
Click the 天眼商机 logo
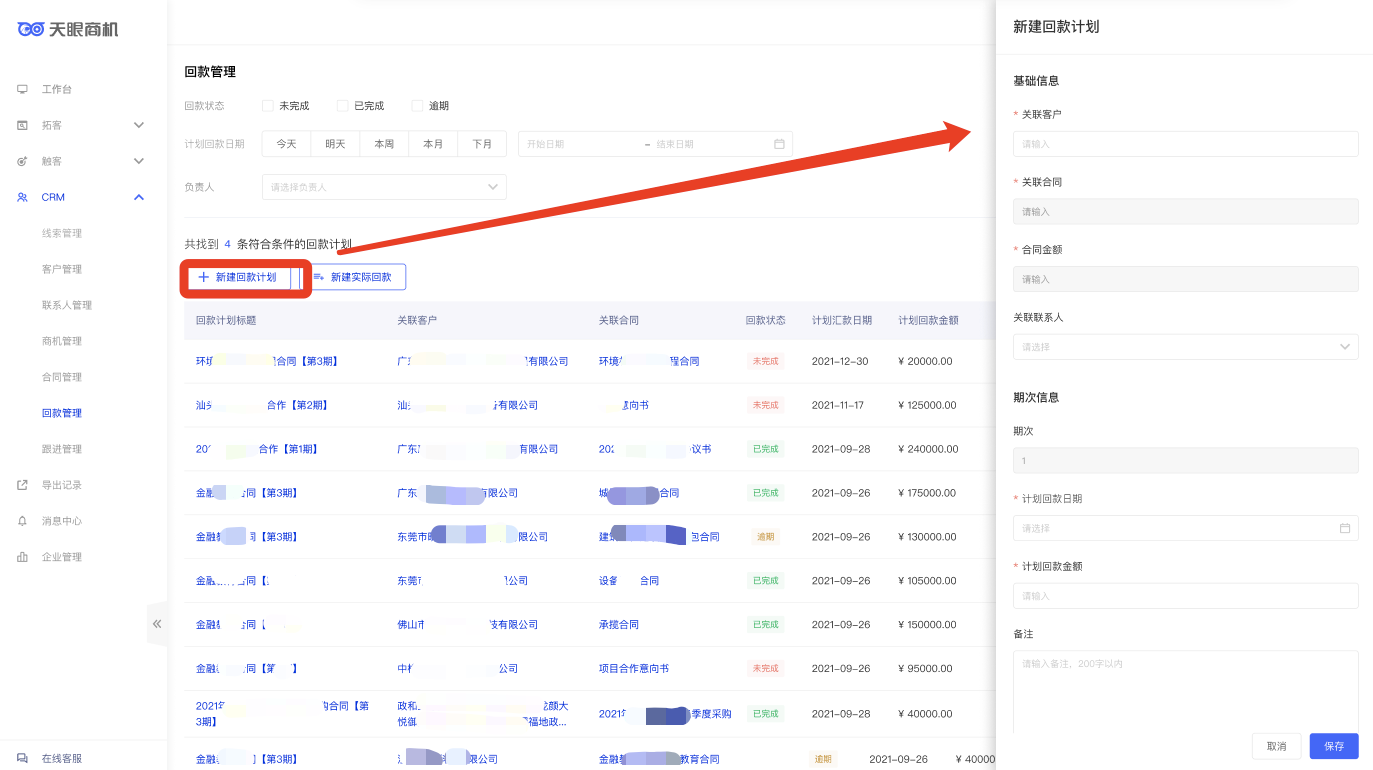click(x=68, y=29)
